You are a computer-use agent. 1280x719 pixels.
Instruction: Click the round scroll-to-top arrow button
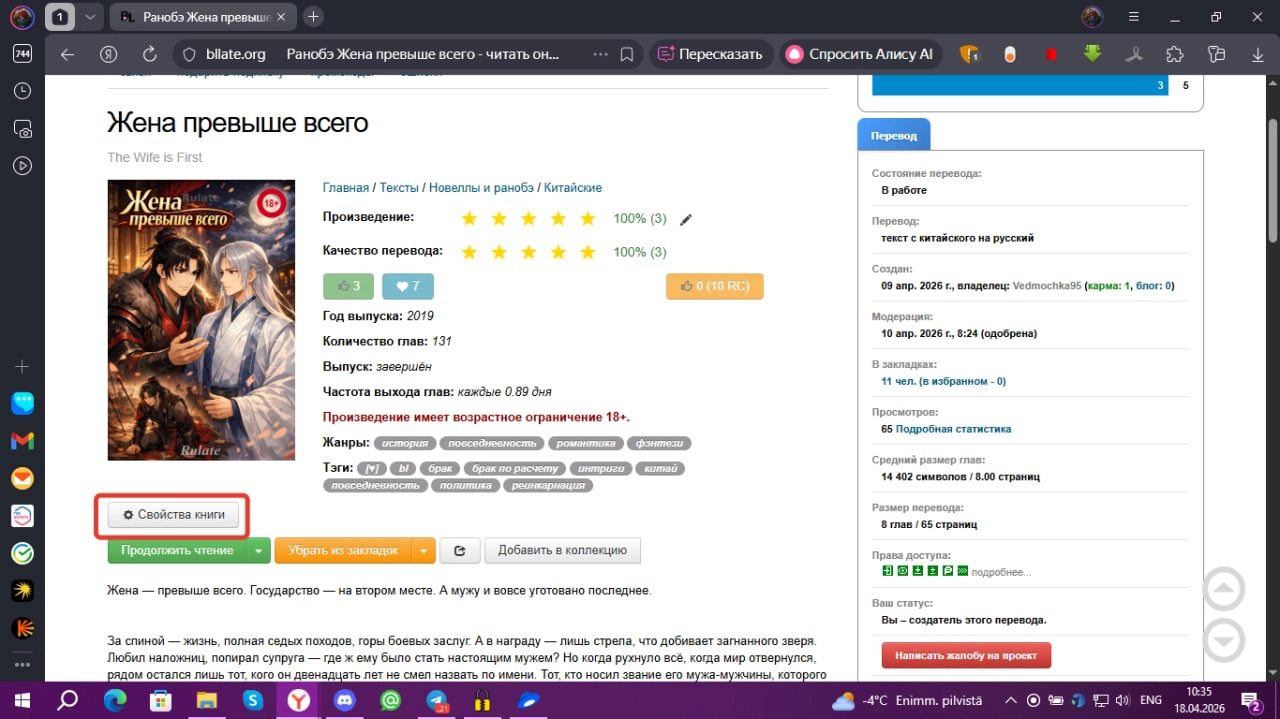pyautogui.click(x=1224, y=589)
